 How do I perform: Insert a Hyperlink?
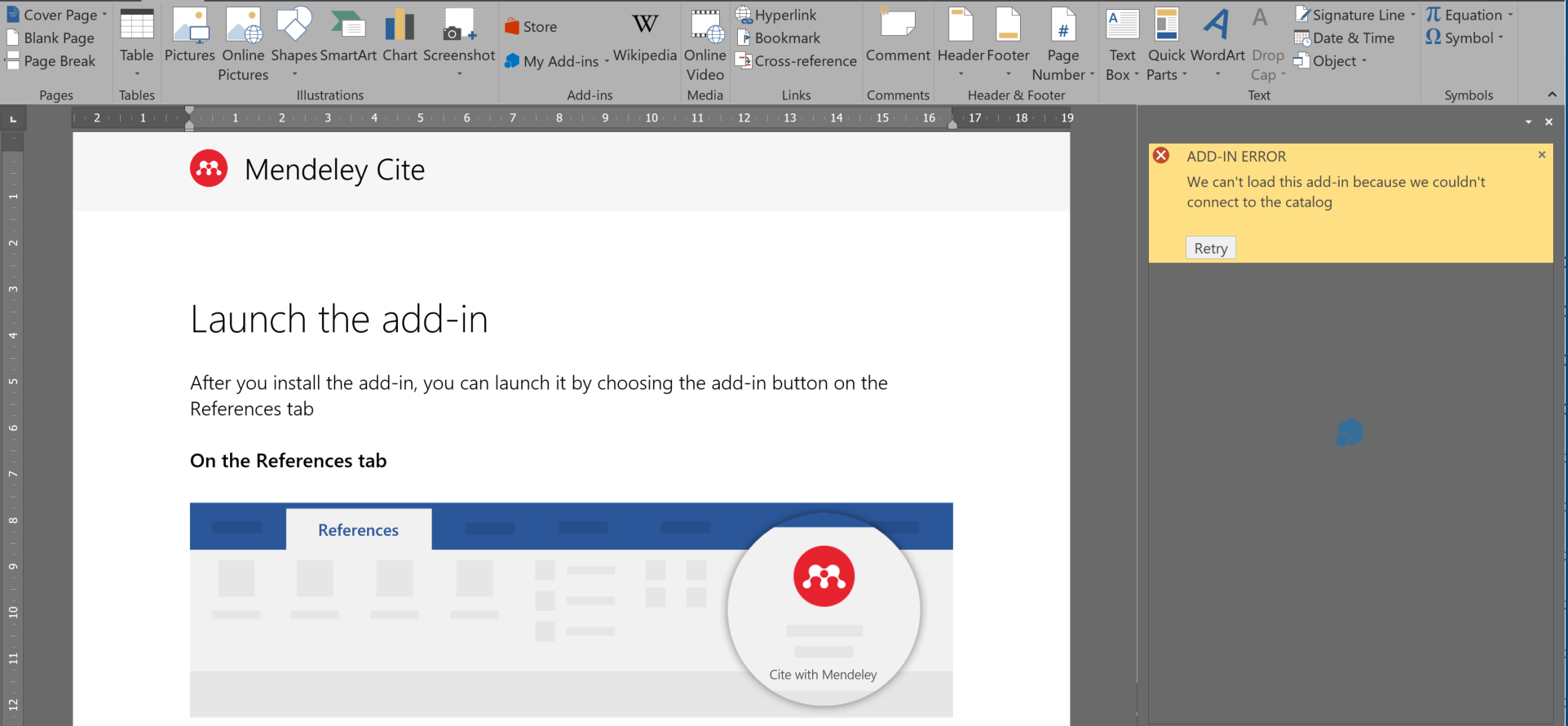[x=776, y=15]
